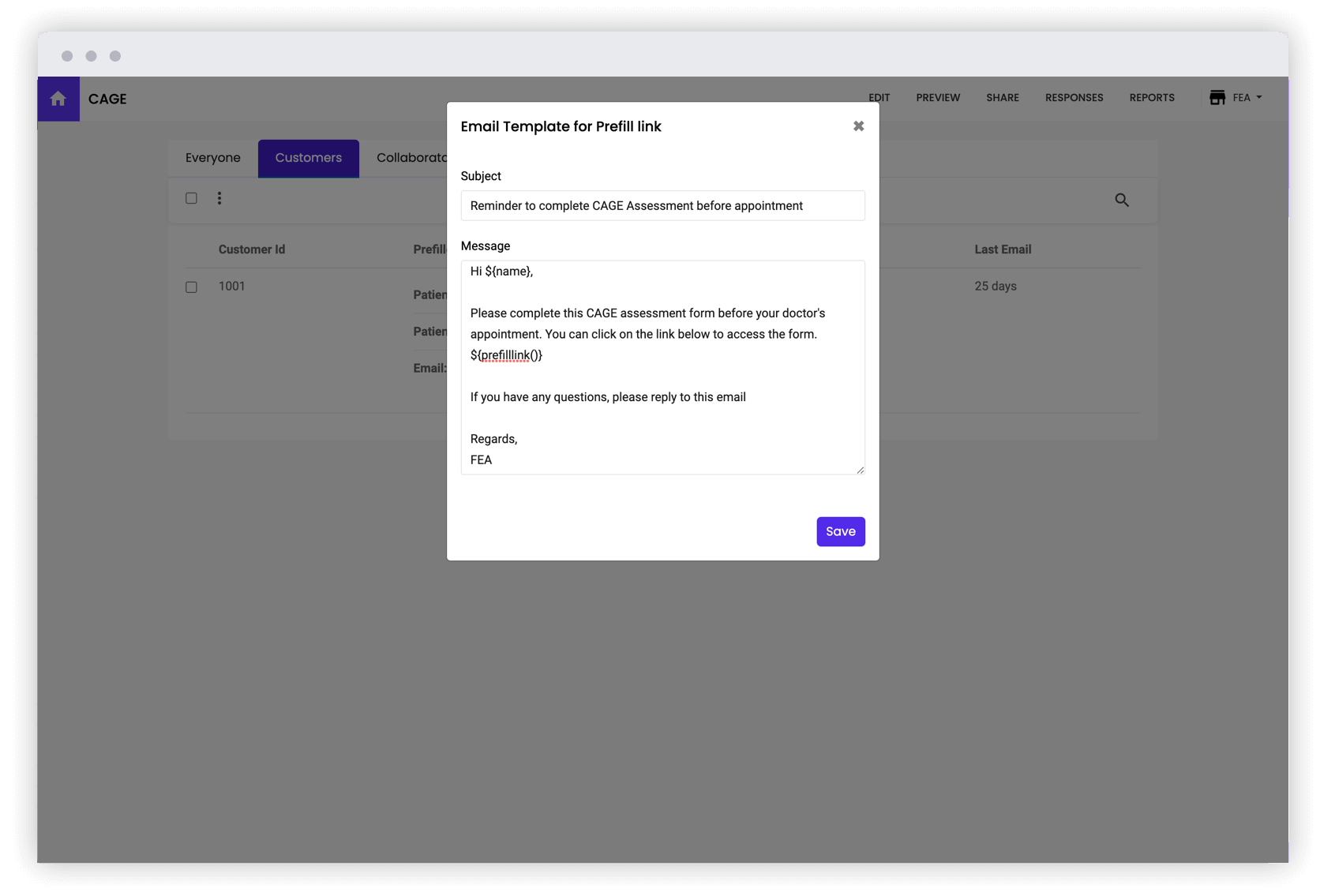Screen dimensions: 1320x896
Task: Save the email template
Action: point(840,531)
